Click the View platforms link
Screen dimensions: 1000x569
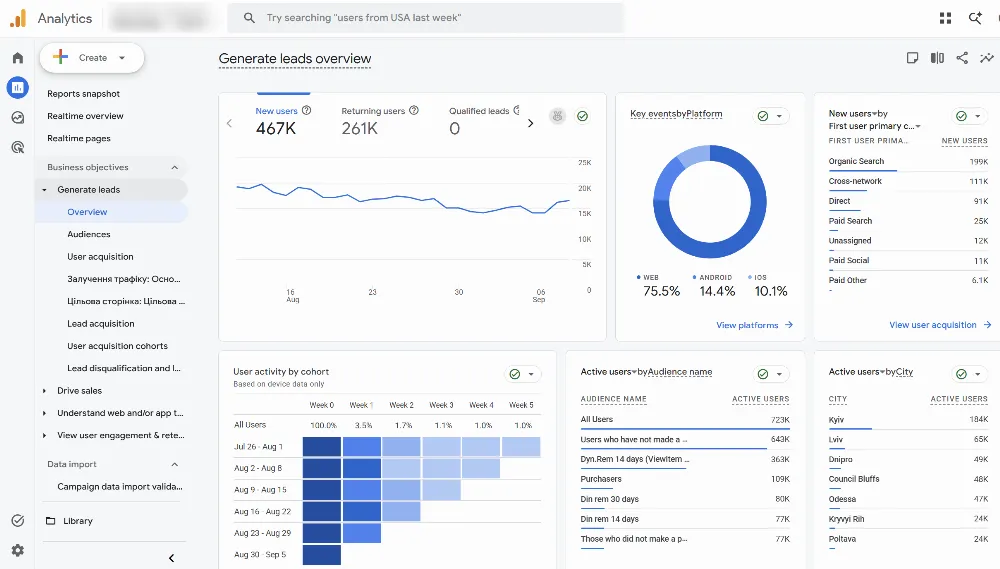[747, 325]
